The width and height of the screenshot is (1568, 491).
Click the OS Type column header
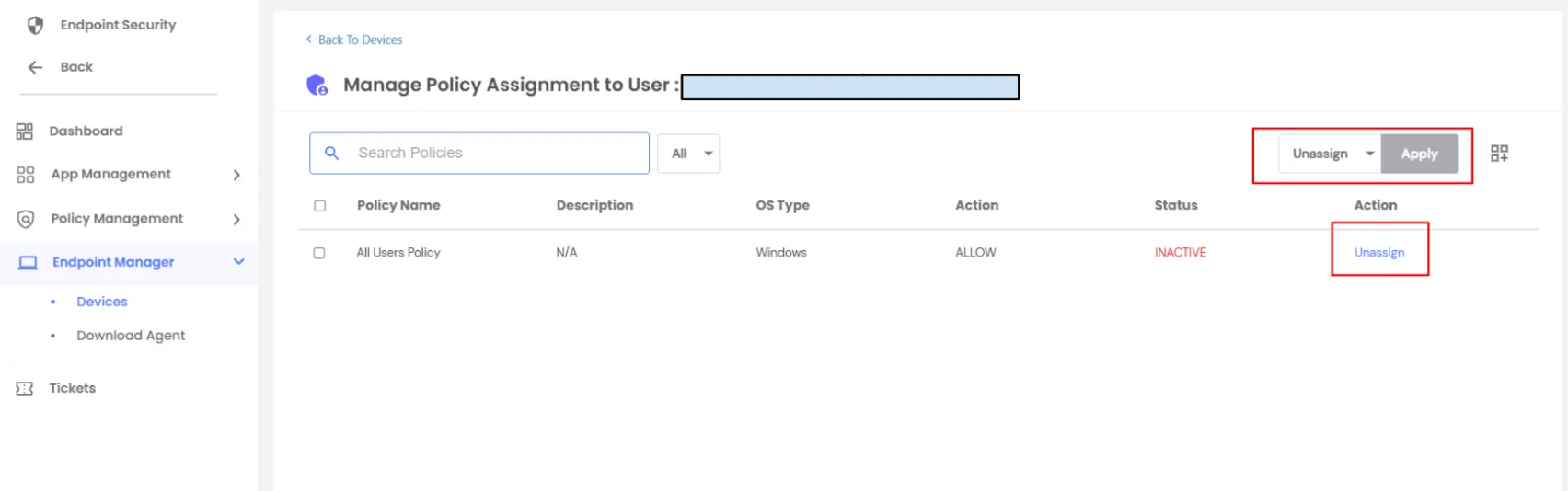782,206
